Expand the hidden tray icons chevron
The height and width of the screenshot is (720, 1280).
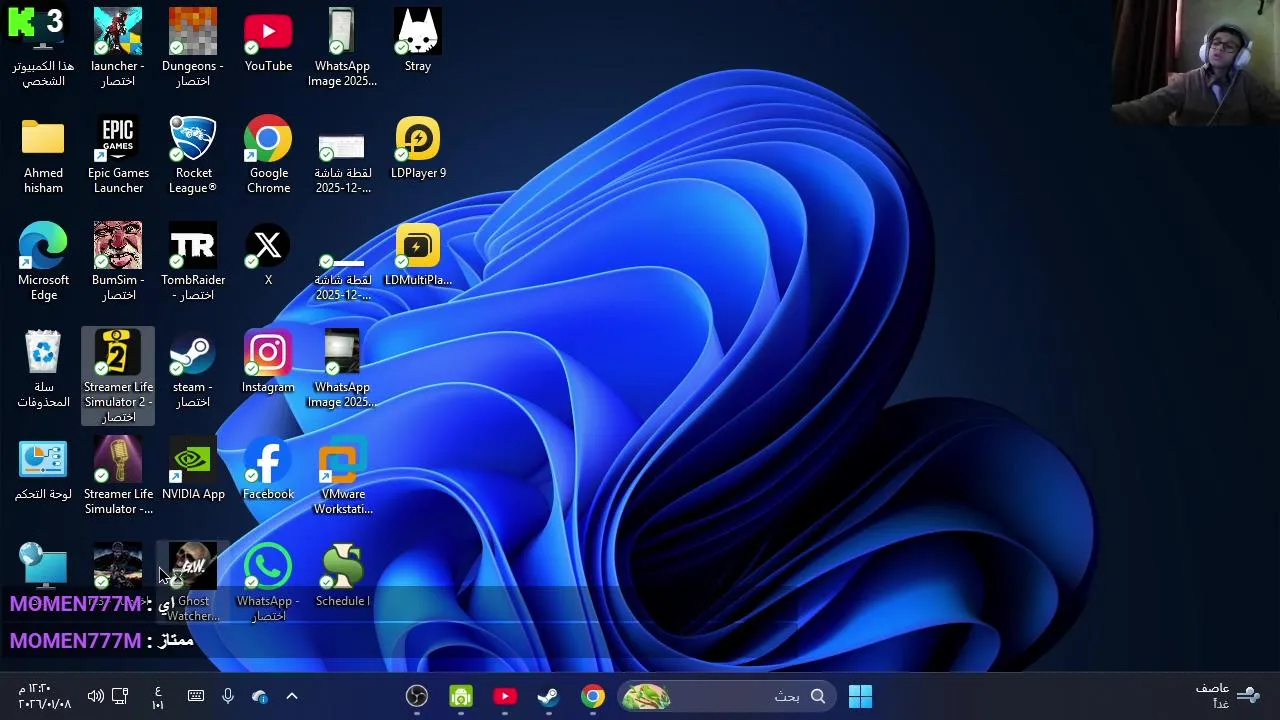(292, 696)
